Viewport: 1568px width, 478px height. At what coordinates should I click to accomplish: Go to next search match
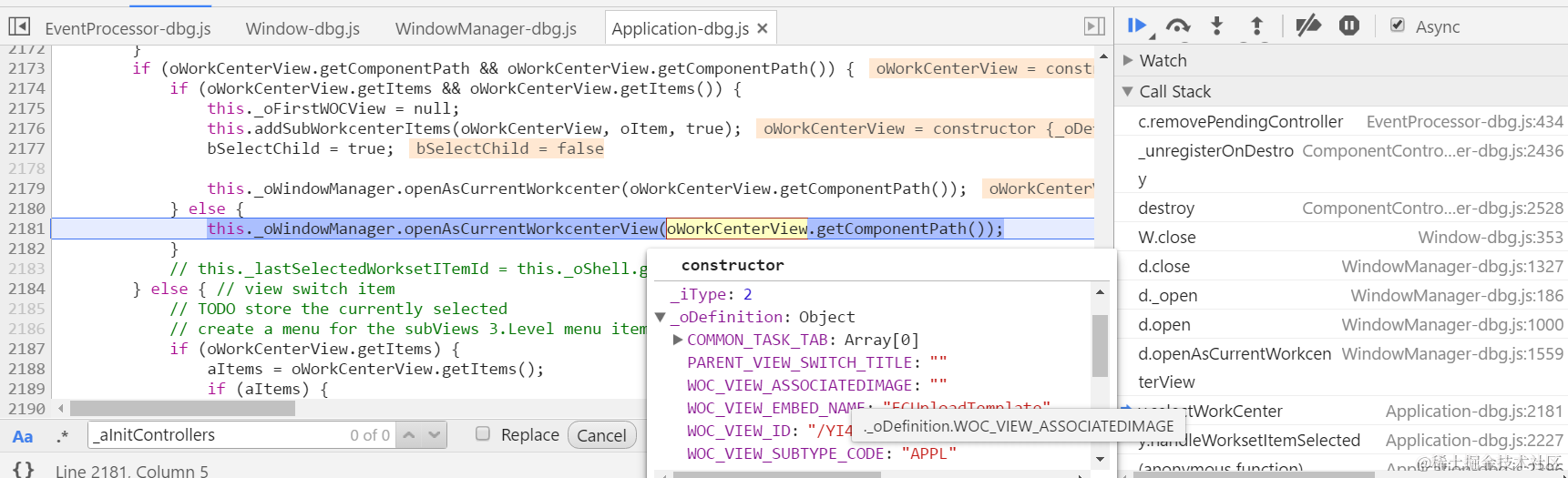click(434, 435)
